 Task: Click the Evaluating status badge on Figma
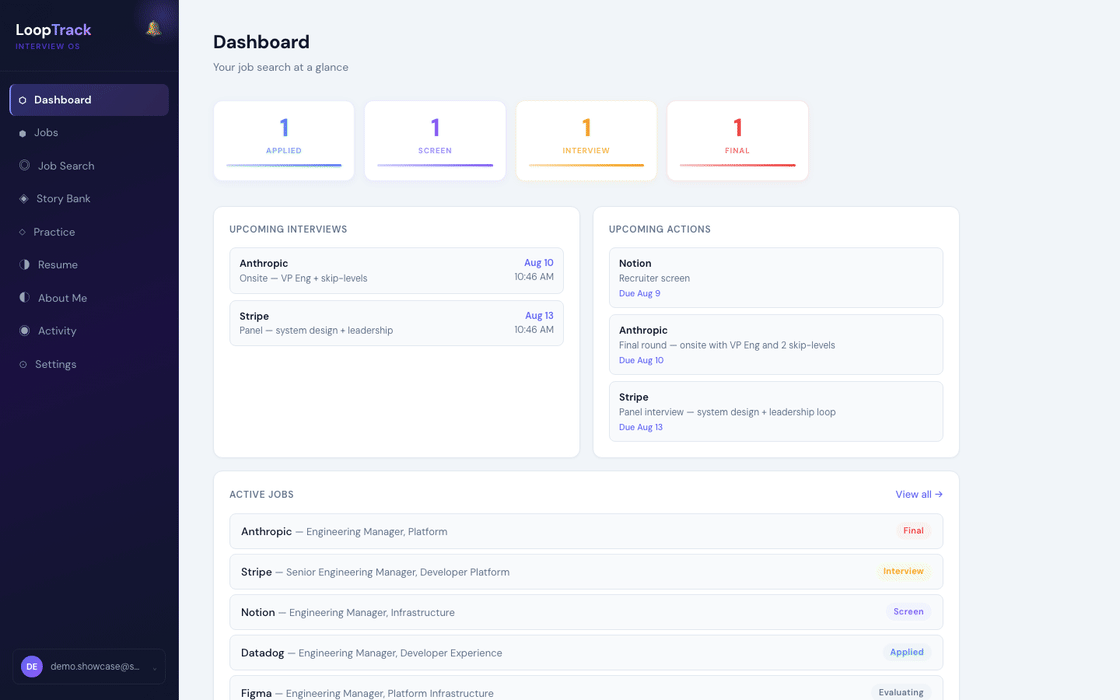pos(901,692)
